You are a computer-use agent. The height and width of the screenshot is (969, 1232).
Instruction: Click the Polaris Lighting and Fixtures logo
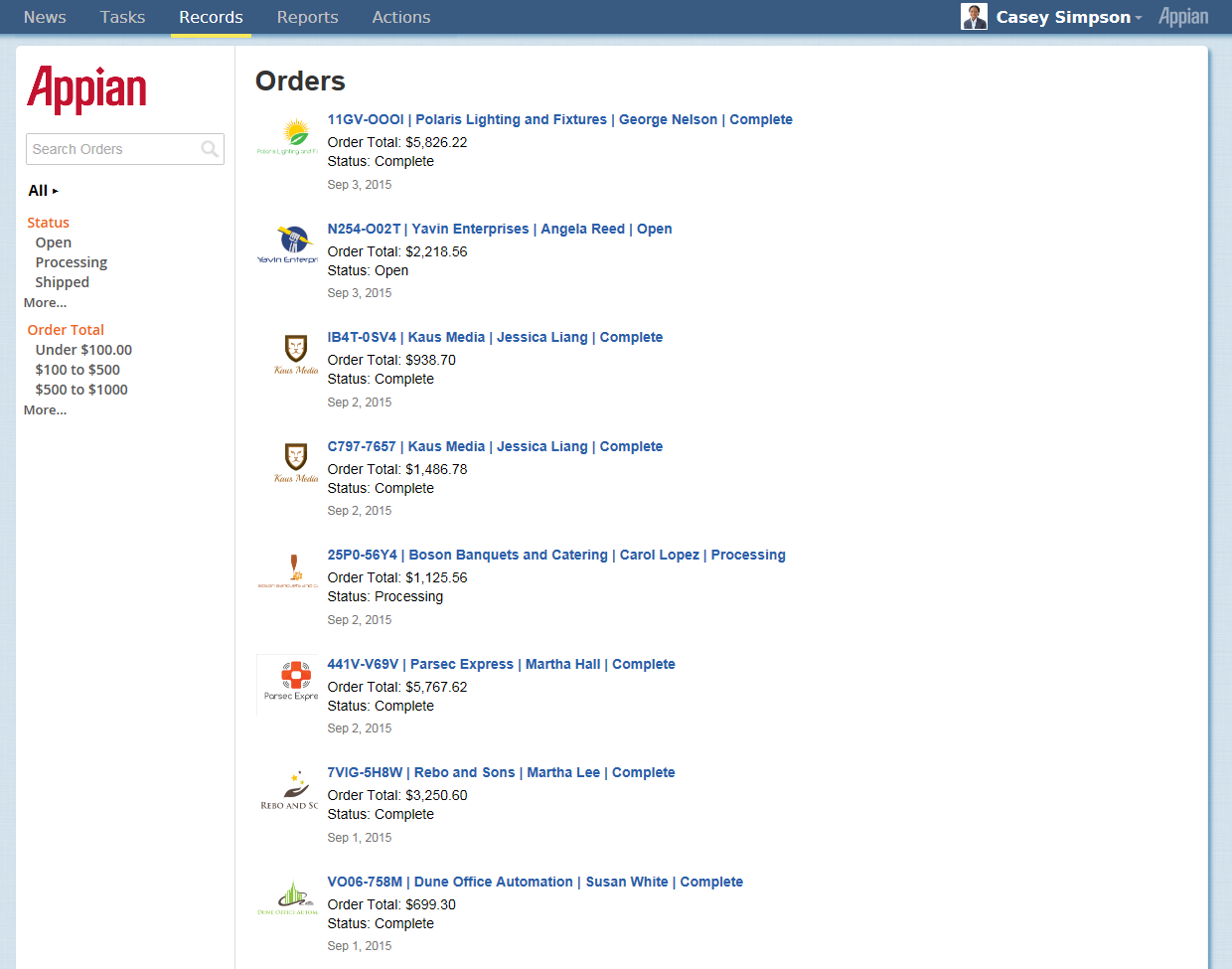pyautogui.click(x=288, y=136)
